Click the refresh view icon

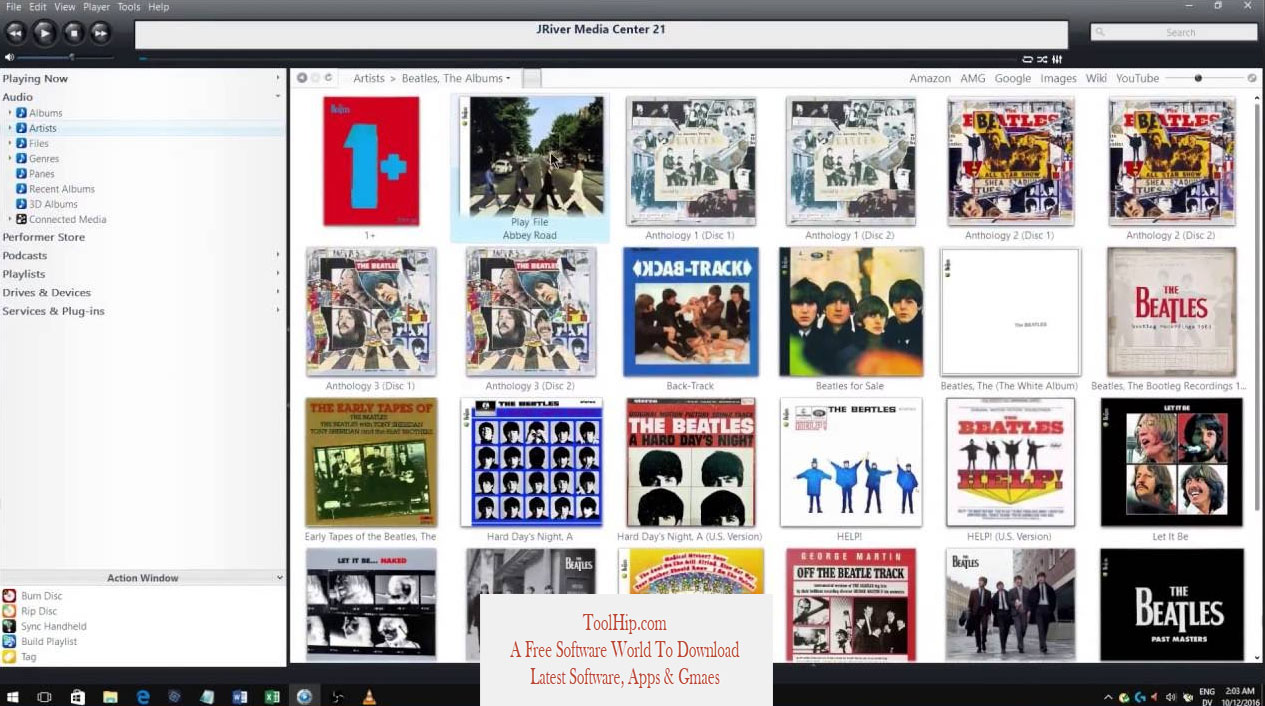pos(328,78)
